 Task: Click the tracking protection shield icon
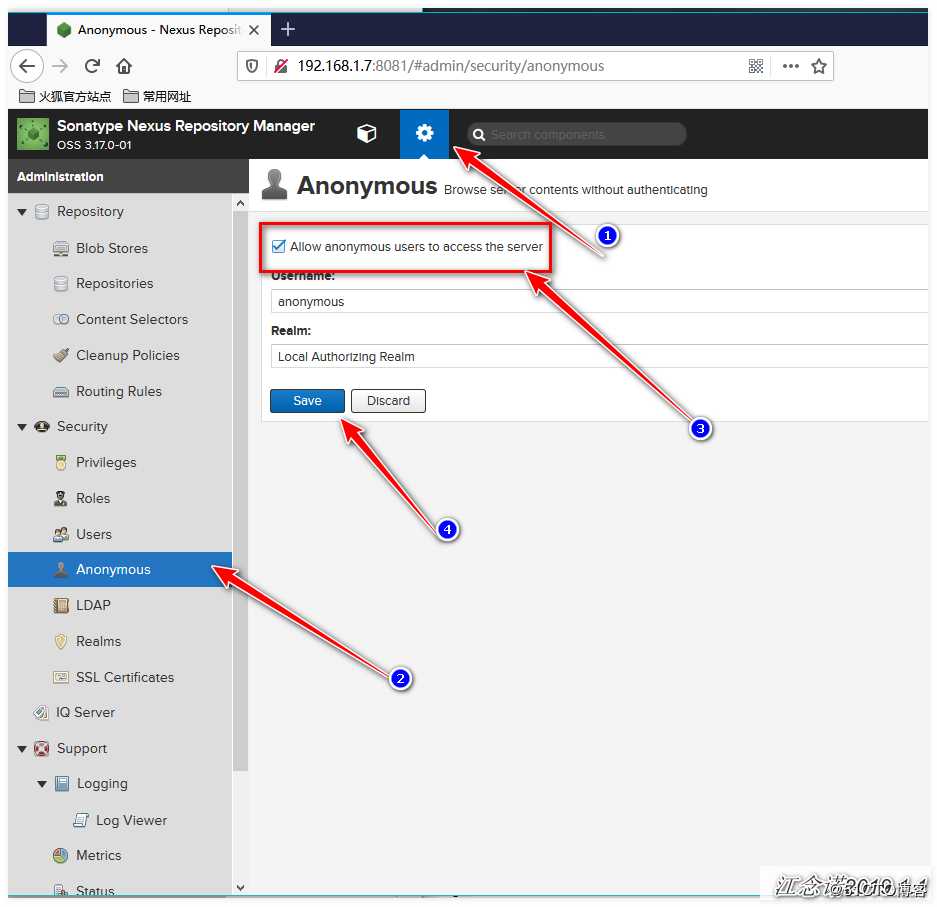pos(252,66)
